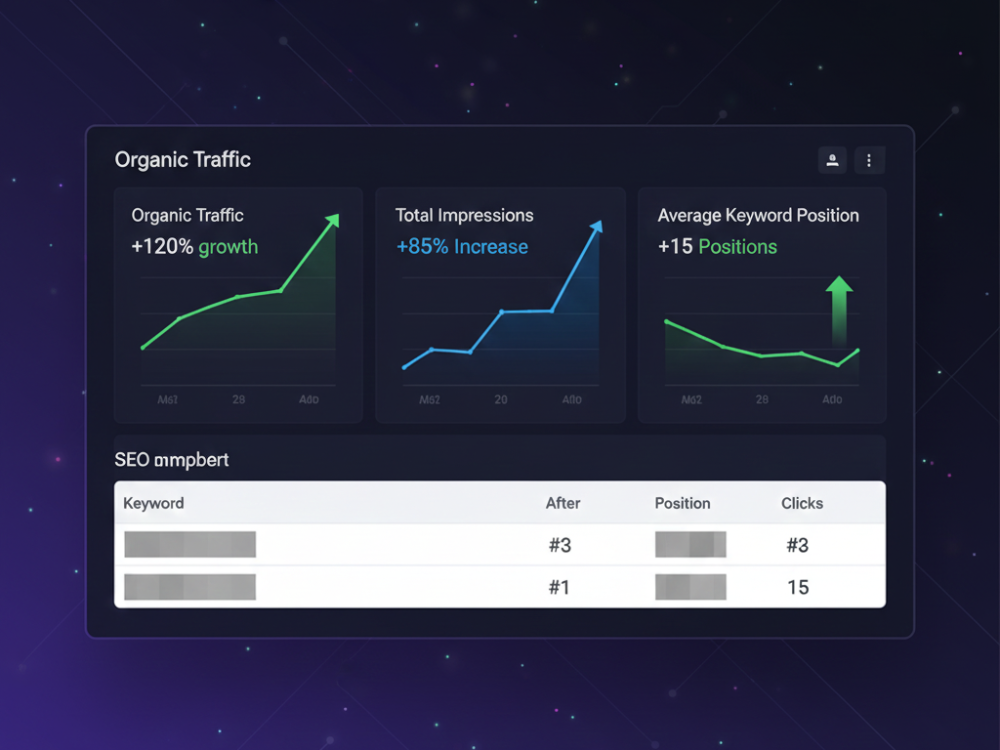1000x750 pixels.
Task: Select the Total Impressions card title
Action: click(x=464, y=215)
